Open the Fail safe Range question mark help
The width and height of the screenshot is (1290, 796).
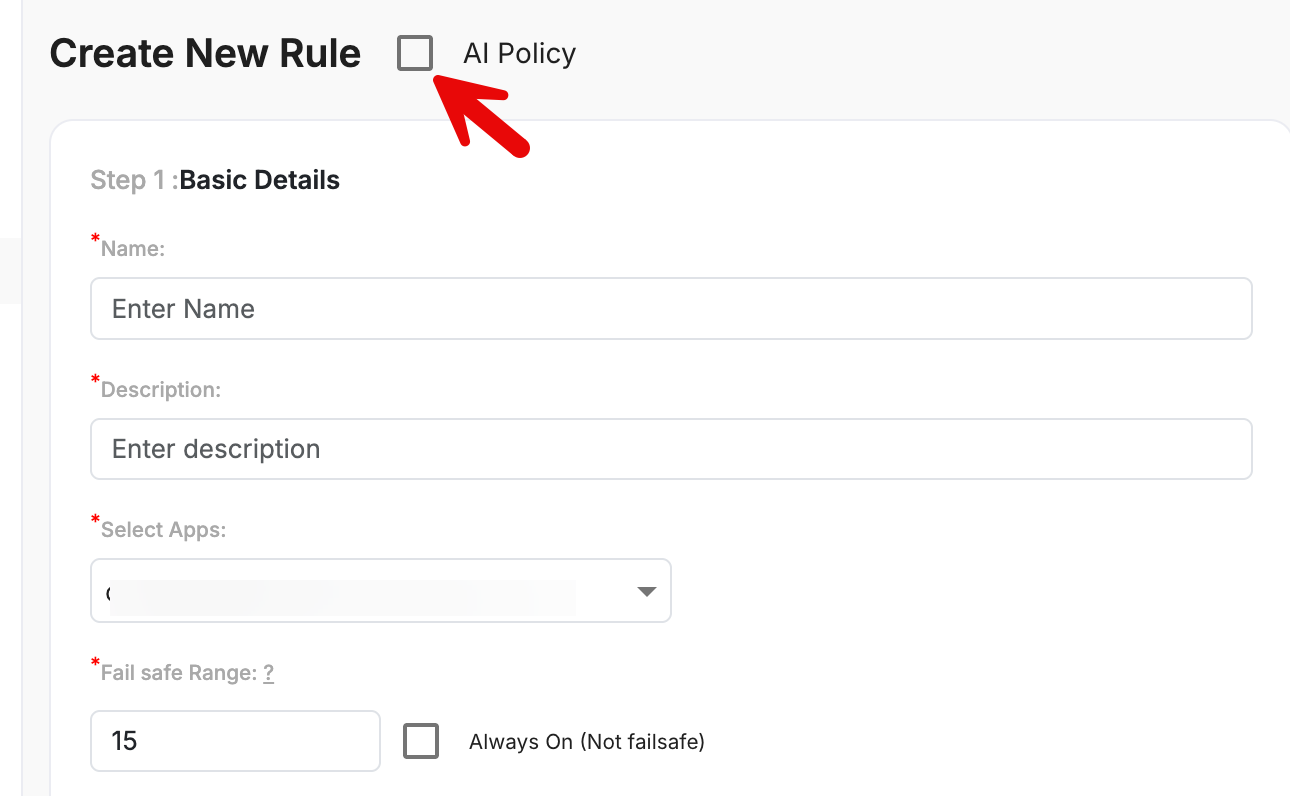(269, 674)
